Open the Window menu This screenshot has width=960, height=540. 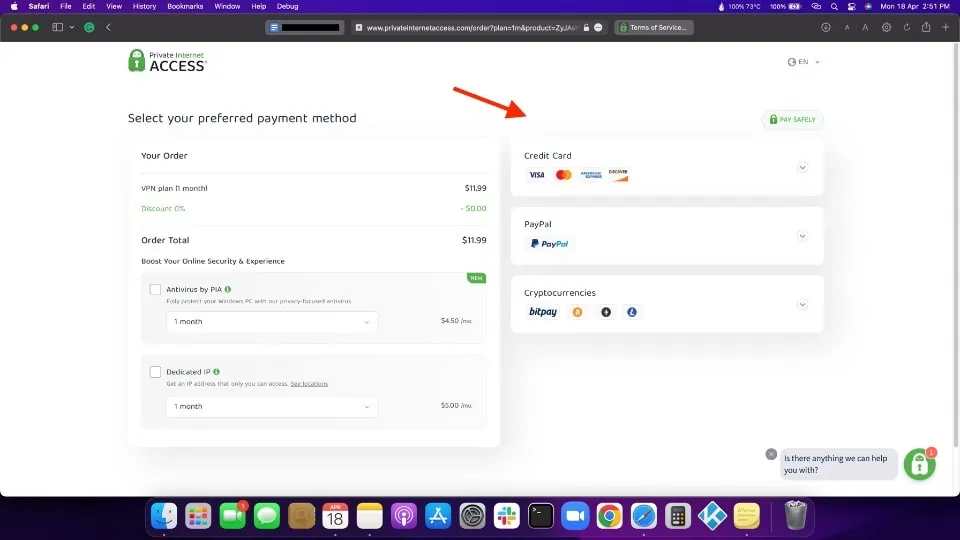pos(227,6)
